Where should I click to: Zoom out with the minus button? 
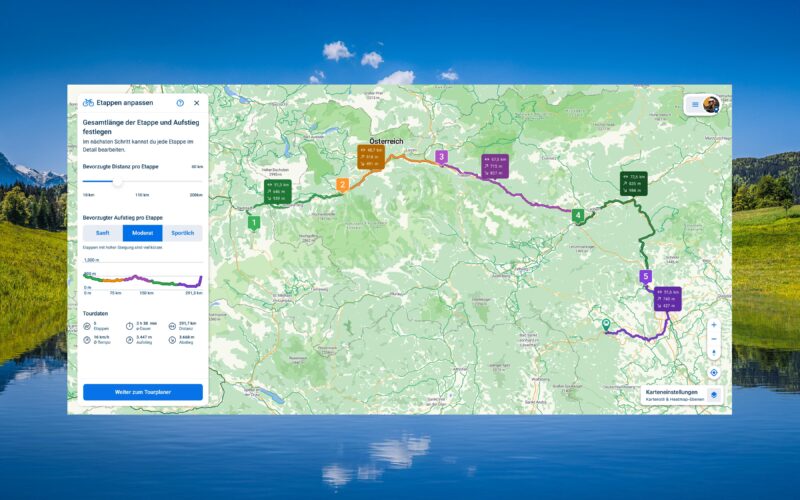[x=714, y=339]
